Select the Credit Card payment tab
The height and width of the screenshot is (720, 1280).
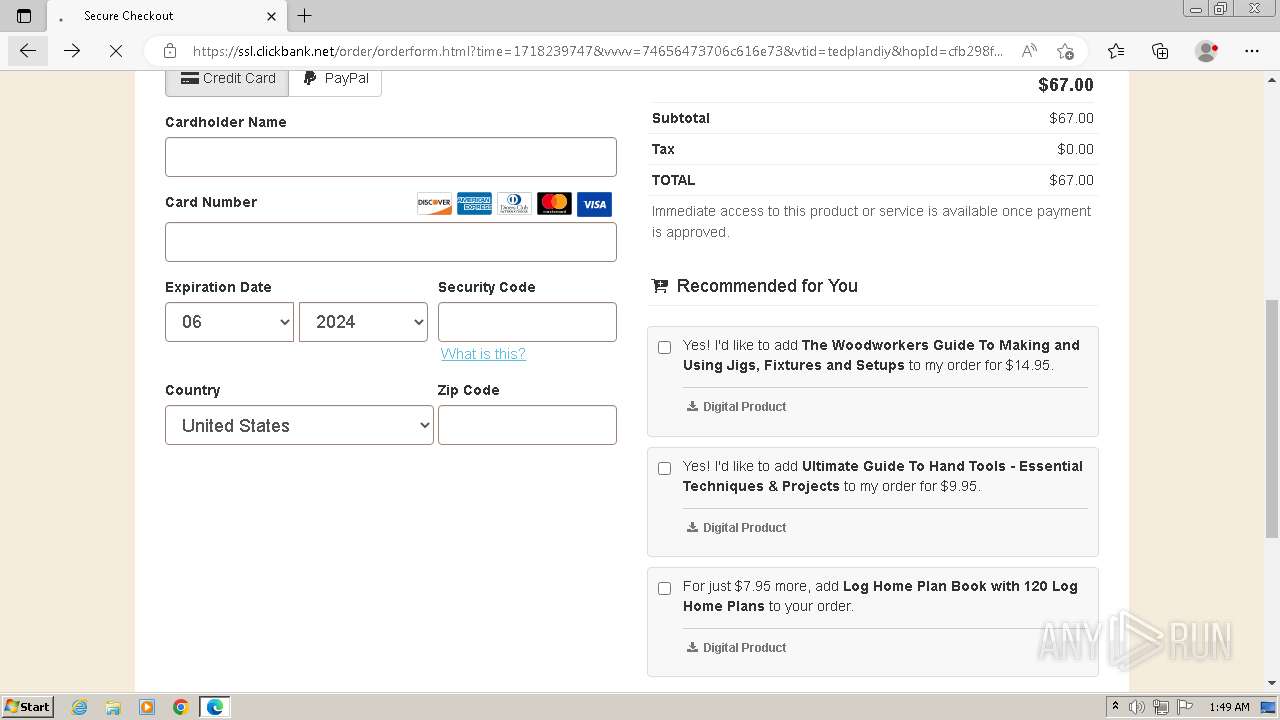tap(227, 78)
